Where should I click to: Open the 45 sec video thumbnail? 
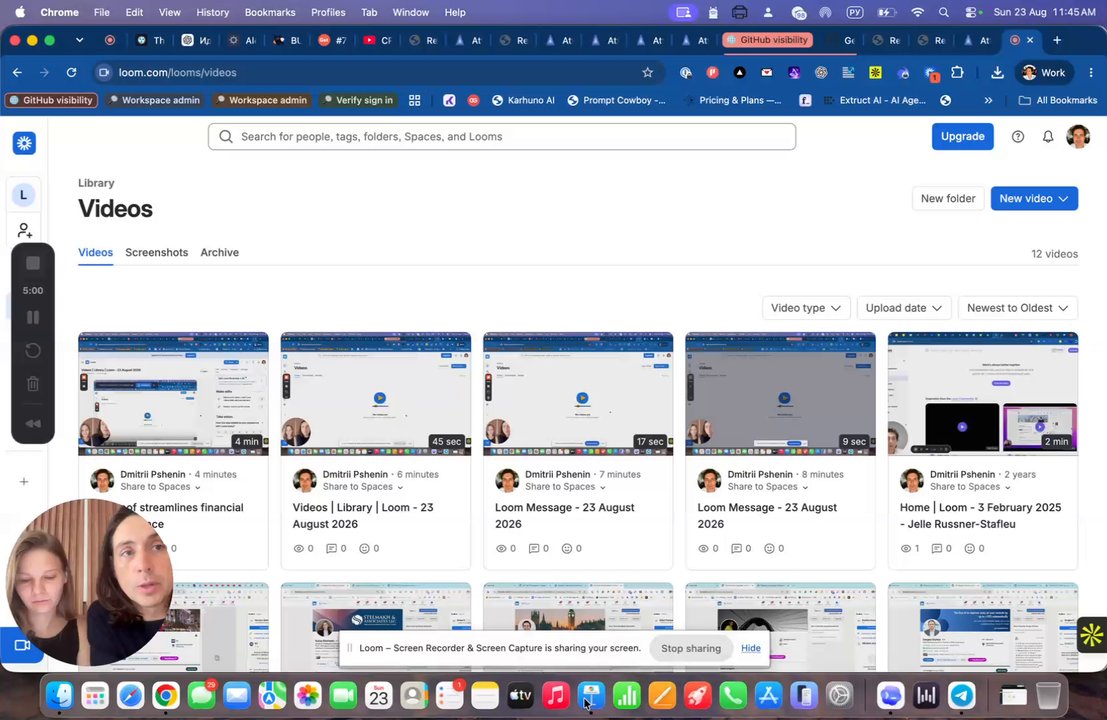tap(376, 394)
